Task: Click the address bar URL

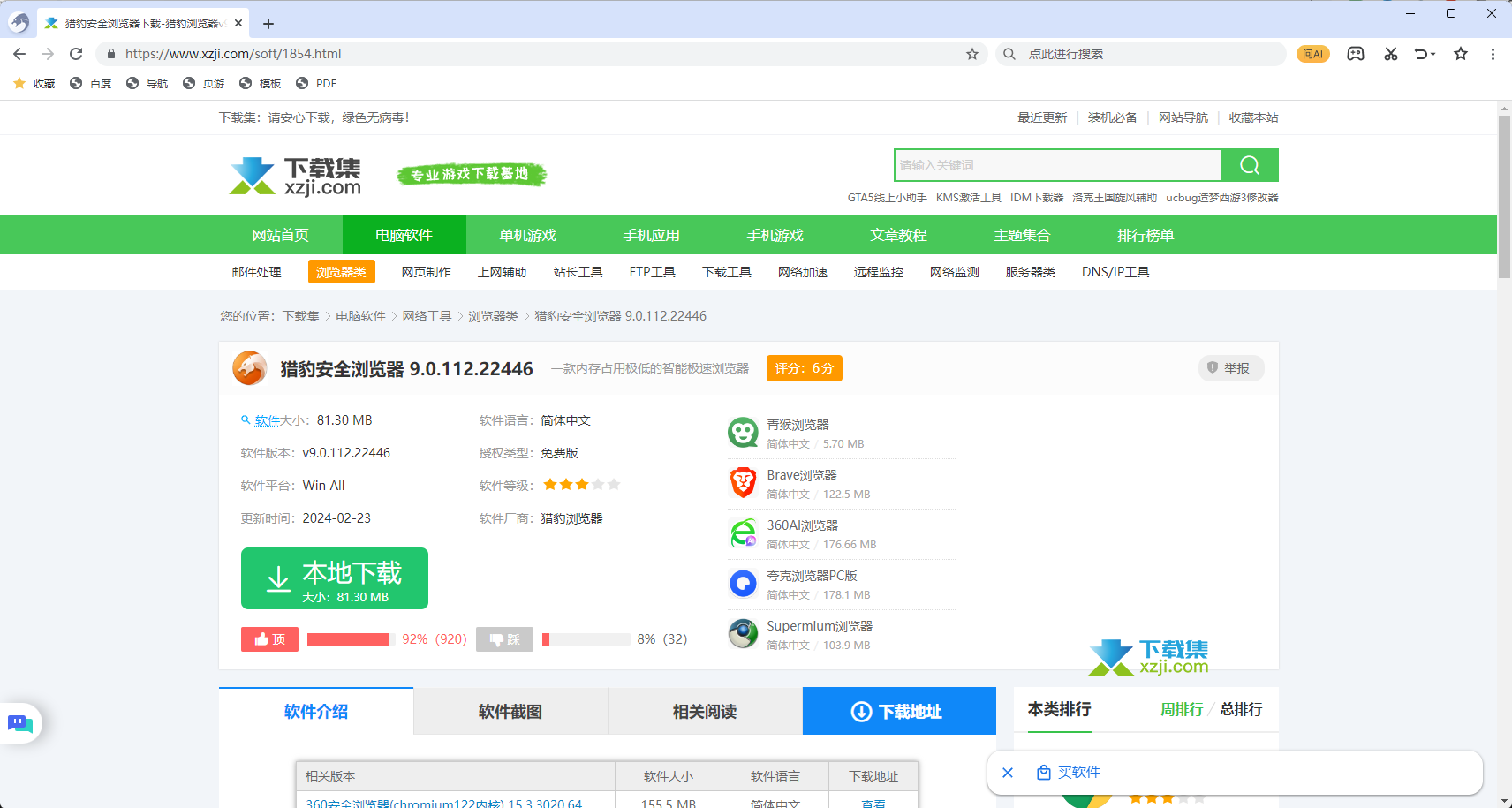Action: coord(233,54)
